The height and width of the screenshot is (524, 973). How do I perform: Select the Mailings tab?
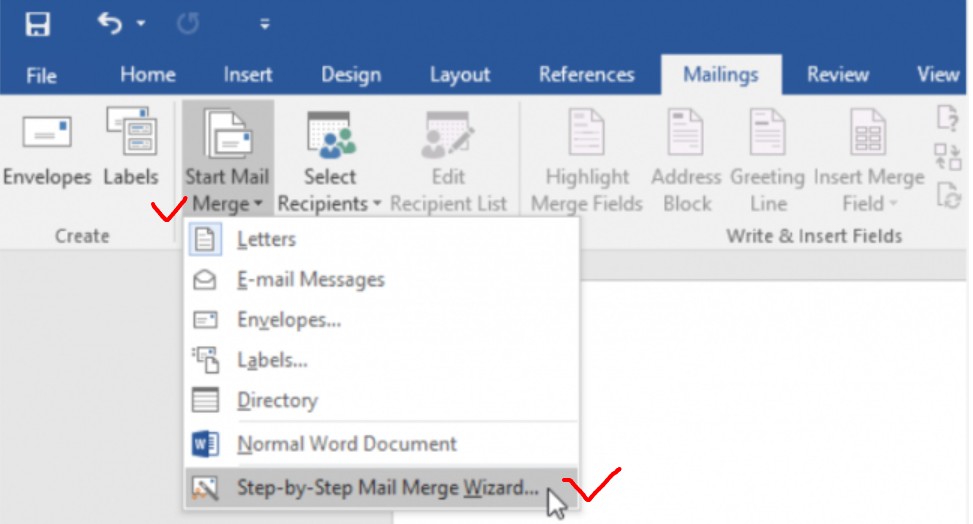click(721, 75)
